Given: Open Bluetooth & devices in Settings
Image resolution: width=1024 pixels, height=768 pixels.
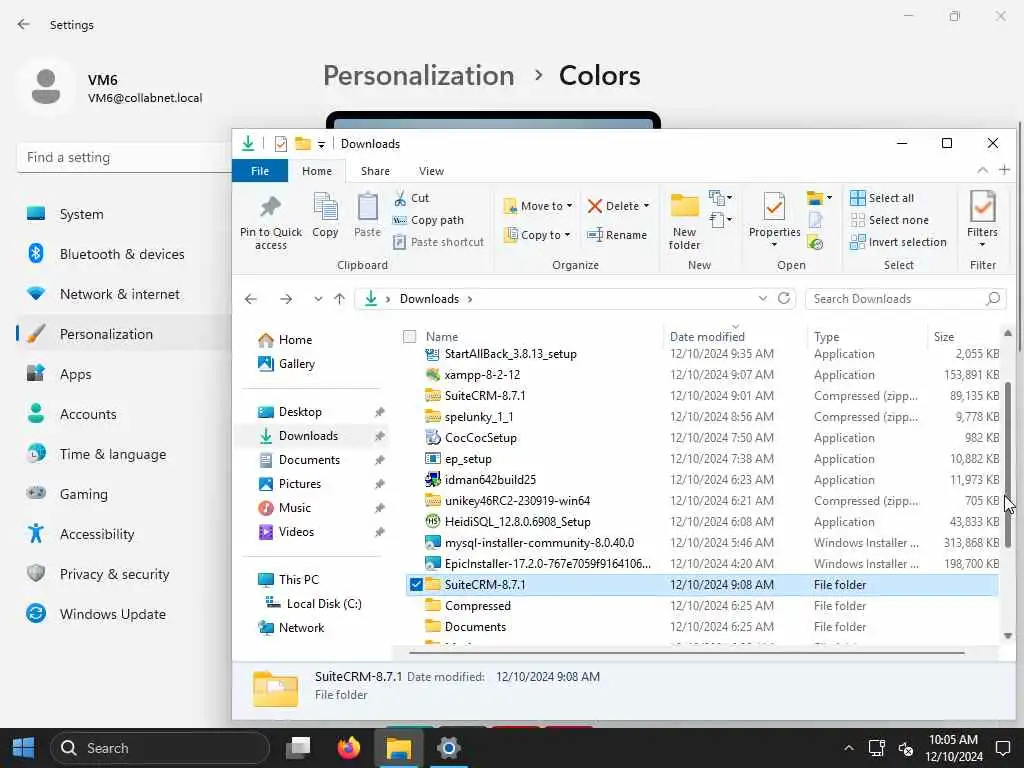Looking at the screenshot, I should point(122,254).
